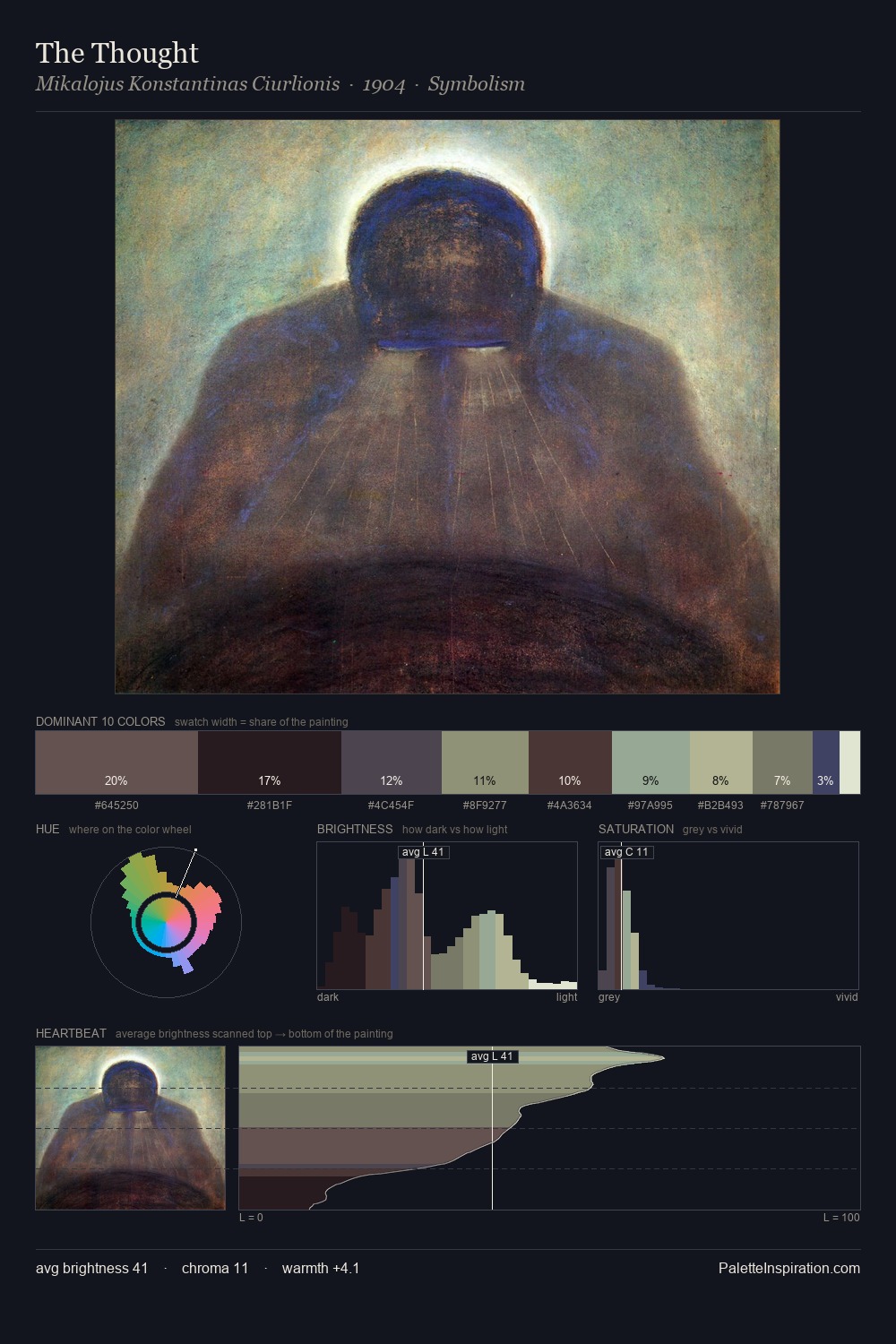
Task: Click the hex label #787967
Action: click(782, 806)
